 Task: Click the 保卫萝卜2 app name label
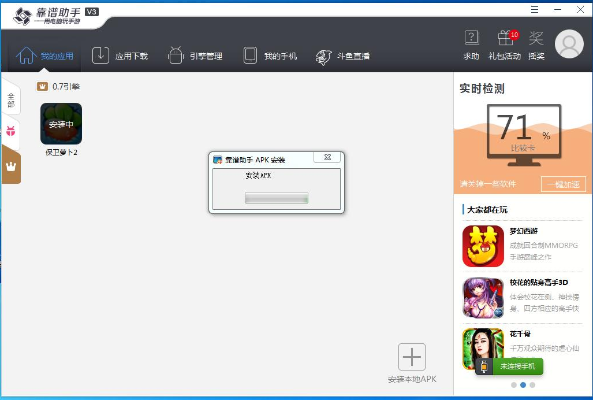[61, 152]
